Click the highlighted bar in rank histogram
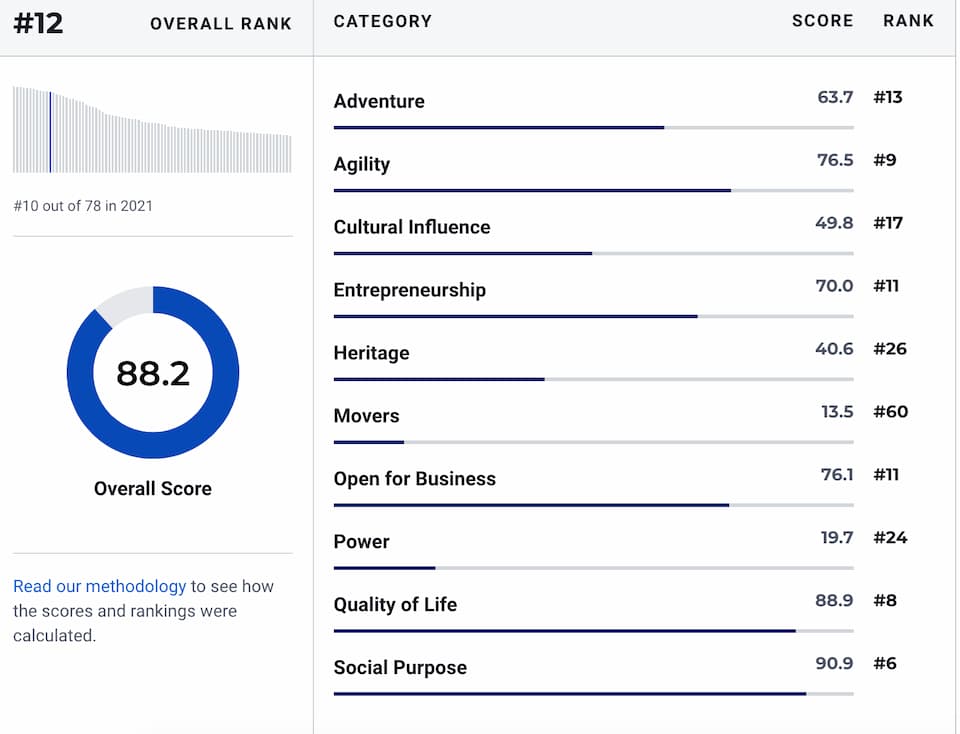The height and width of the screenshot is (734, 960). (x=50, y=131)
